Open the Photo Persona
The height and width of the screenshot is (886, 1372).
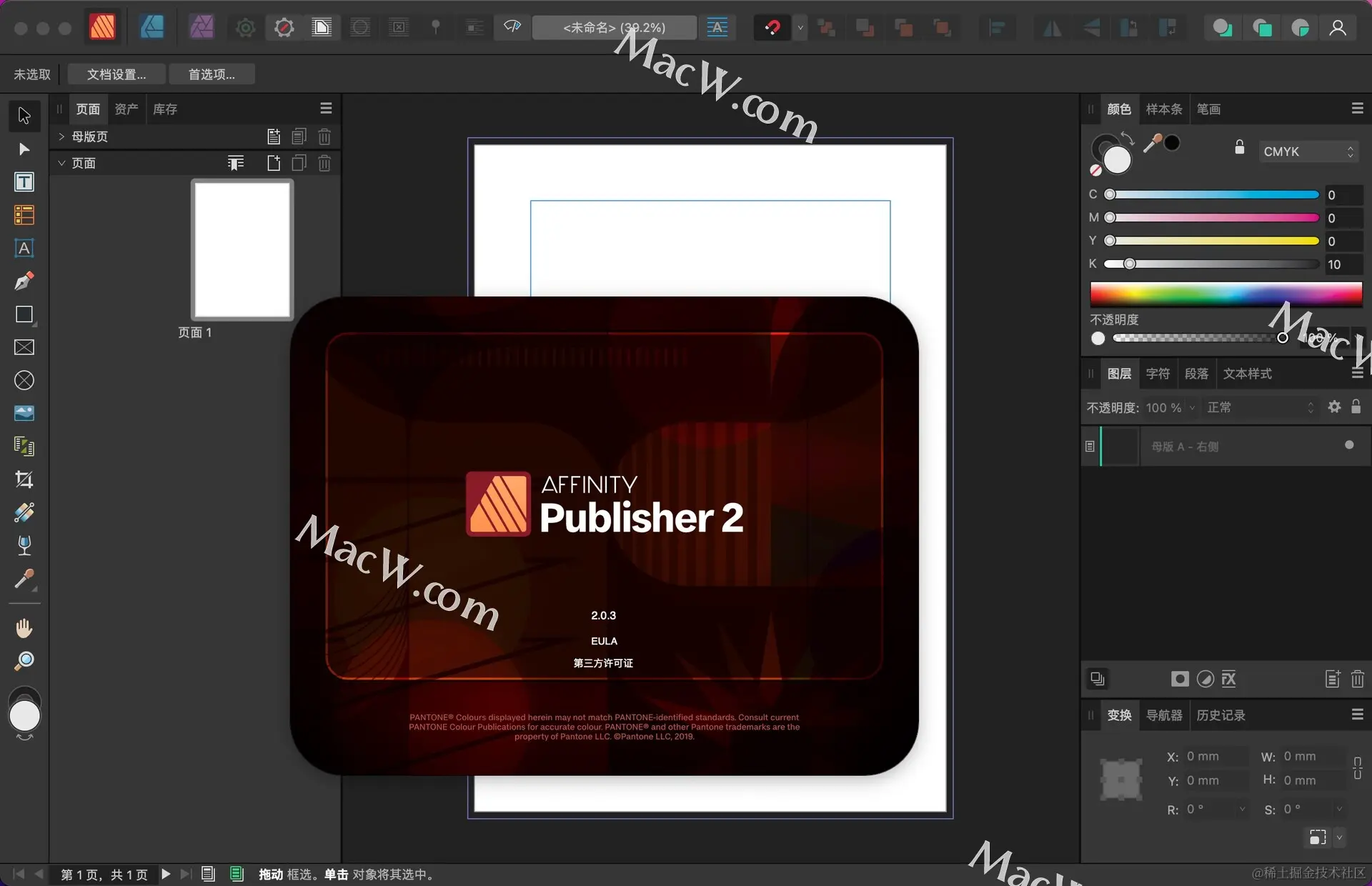(202, 28)
